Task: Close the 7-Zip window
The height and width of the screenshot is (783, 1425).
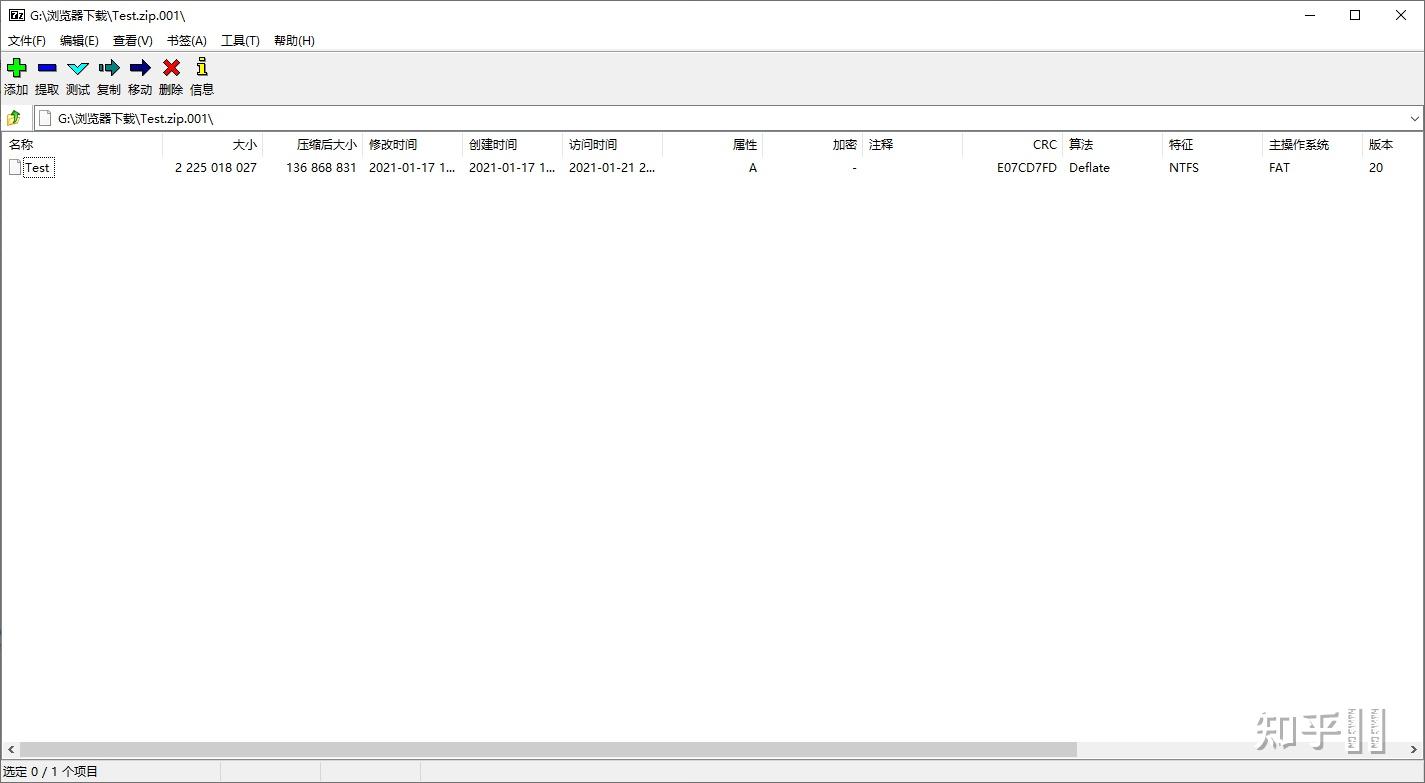Action: click(x=1402, y=15)
